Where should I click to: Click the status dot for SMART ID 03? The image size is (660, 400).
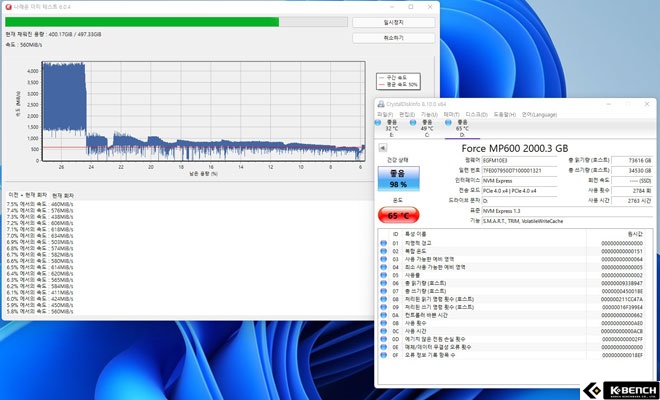coord(383,259)
